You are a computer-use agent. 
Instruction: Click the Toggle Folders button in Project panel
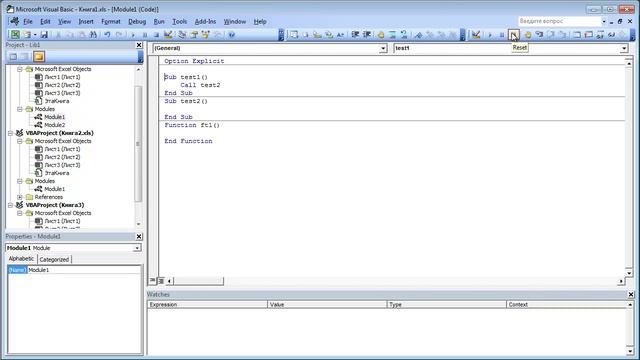(x=39, y=56)
